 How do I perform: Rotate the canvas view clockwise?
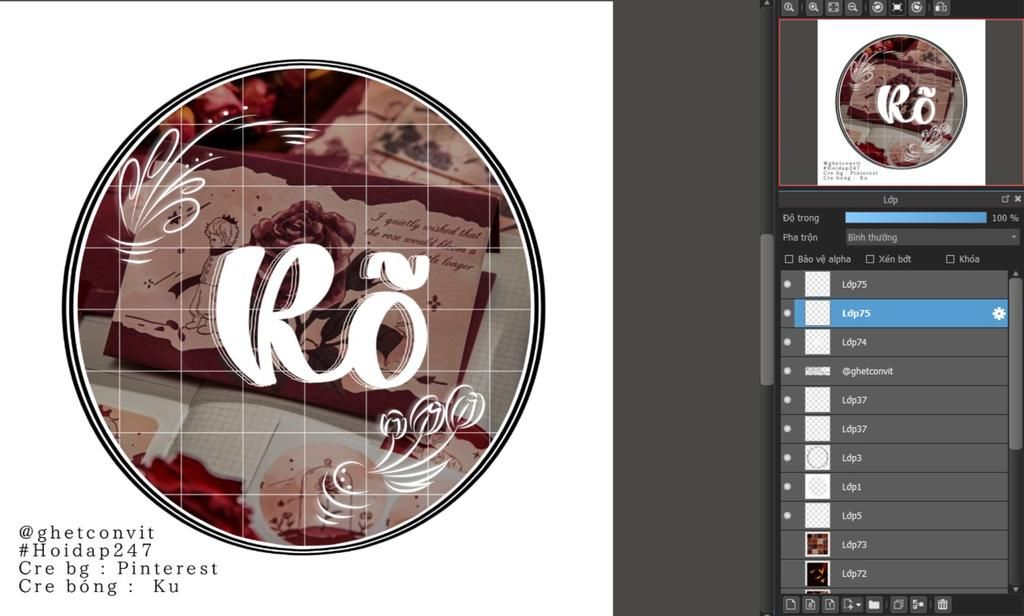click(x=917, y=7)
